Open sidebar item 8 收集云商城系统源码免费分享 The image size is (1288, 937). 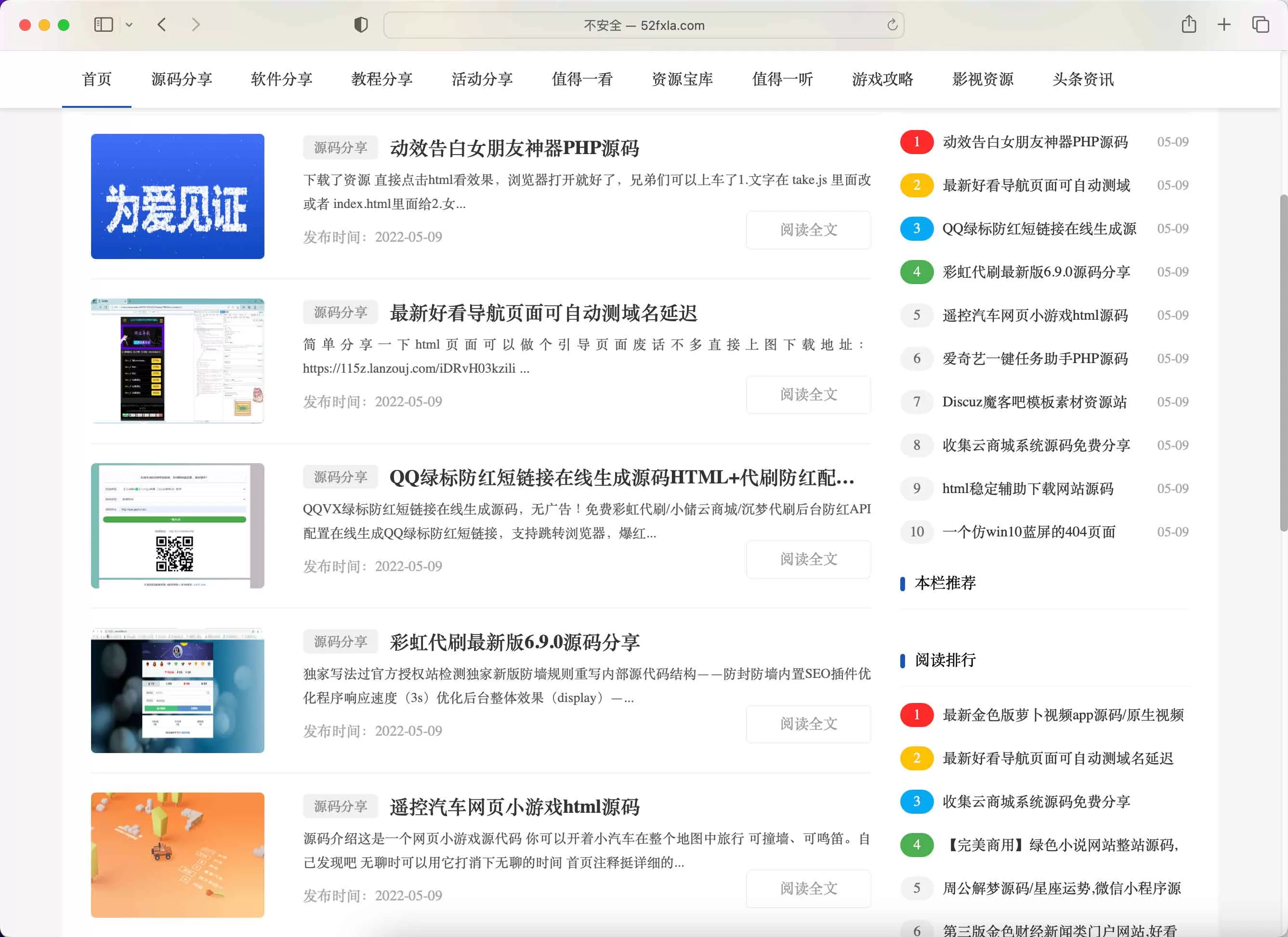point(1036,445)
